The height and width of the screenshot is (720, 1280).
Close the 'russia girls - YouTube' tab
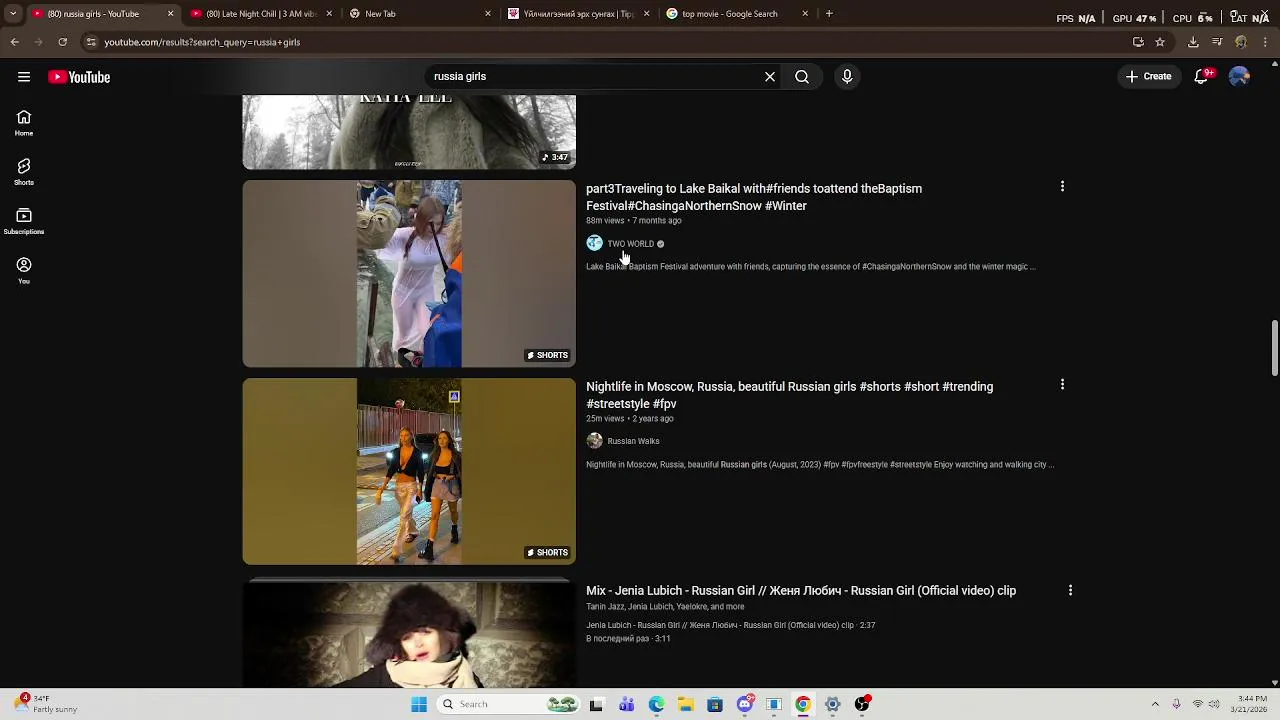tap(170, 14)
